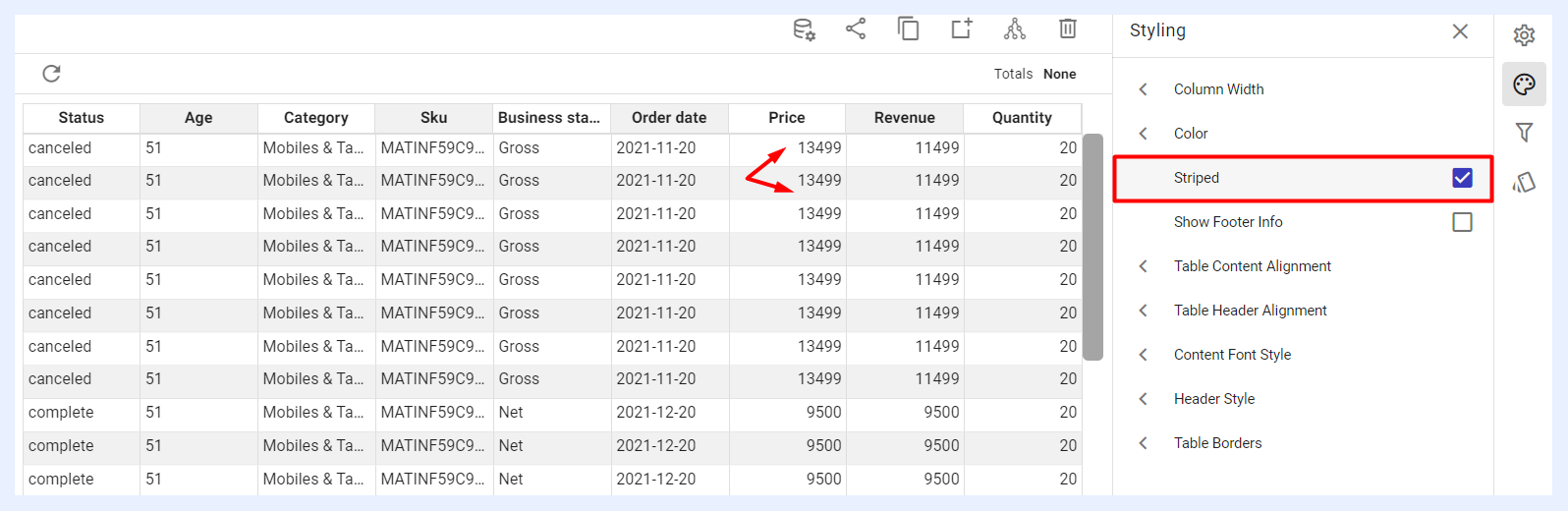Expand the Header Style chevron
The image size is (1568, 511).
pos(1143,399)
